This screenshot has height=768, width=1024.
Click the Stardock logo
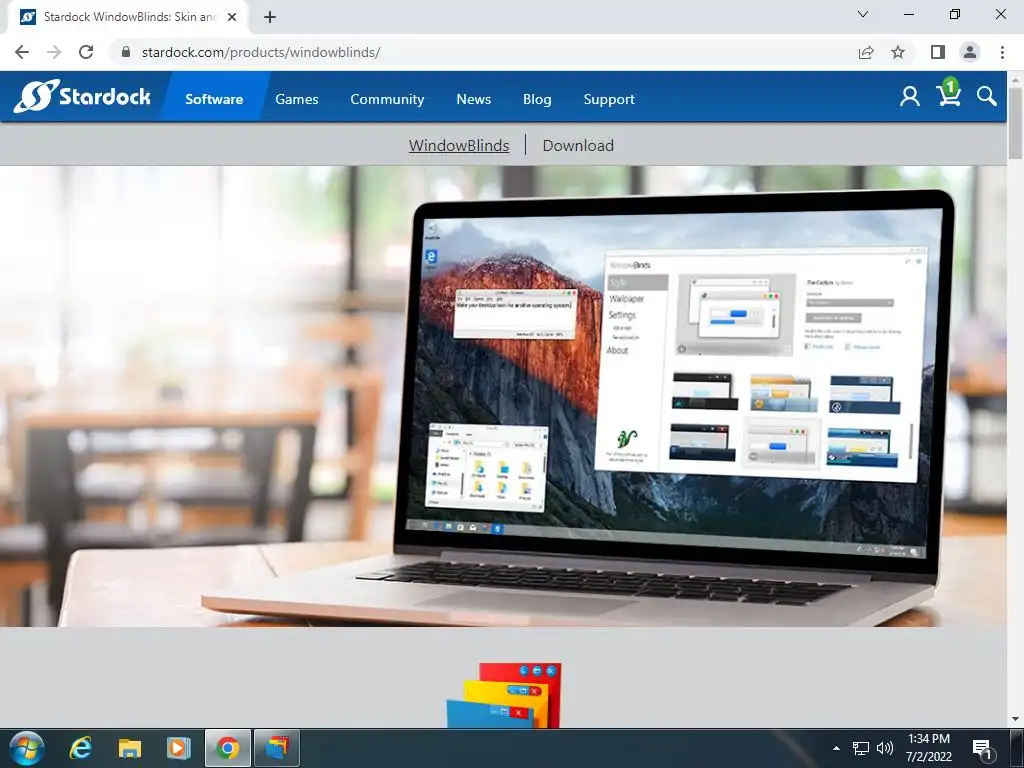[82, 97]
